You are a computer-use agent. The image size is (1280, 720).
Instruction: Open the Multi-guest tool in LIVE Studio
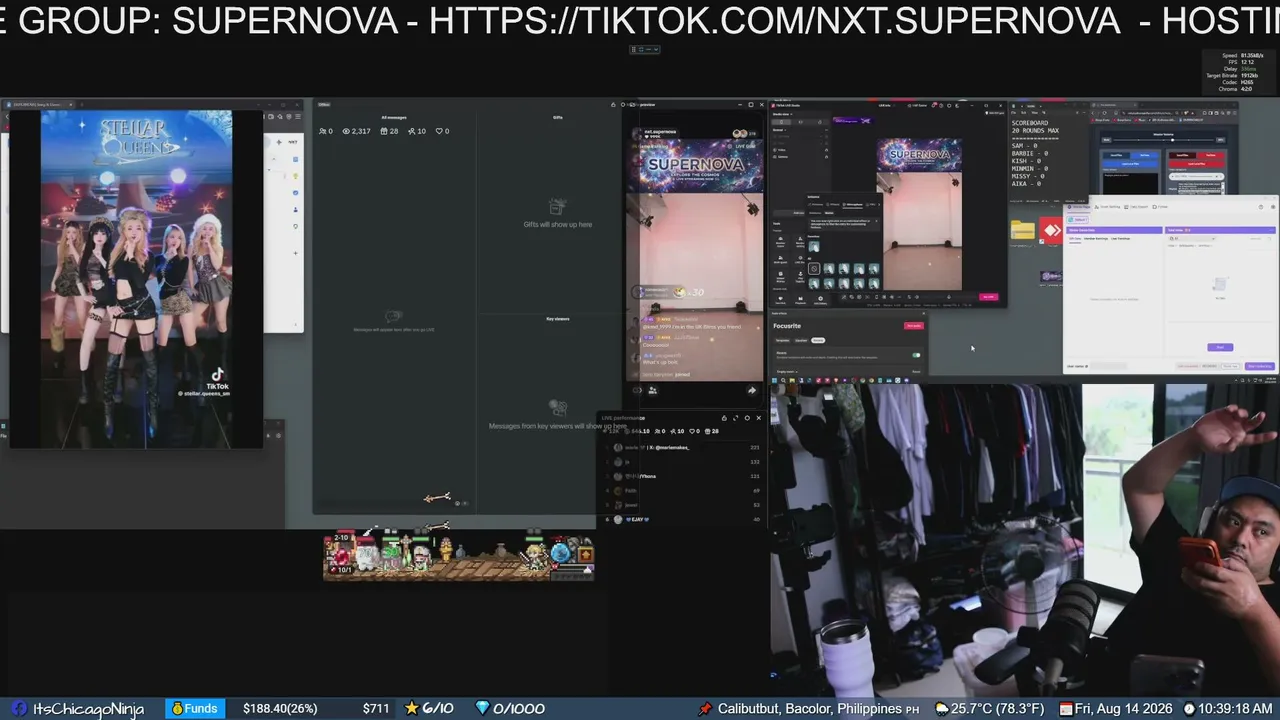tap(779, 261)
